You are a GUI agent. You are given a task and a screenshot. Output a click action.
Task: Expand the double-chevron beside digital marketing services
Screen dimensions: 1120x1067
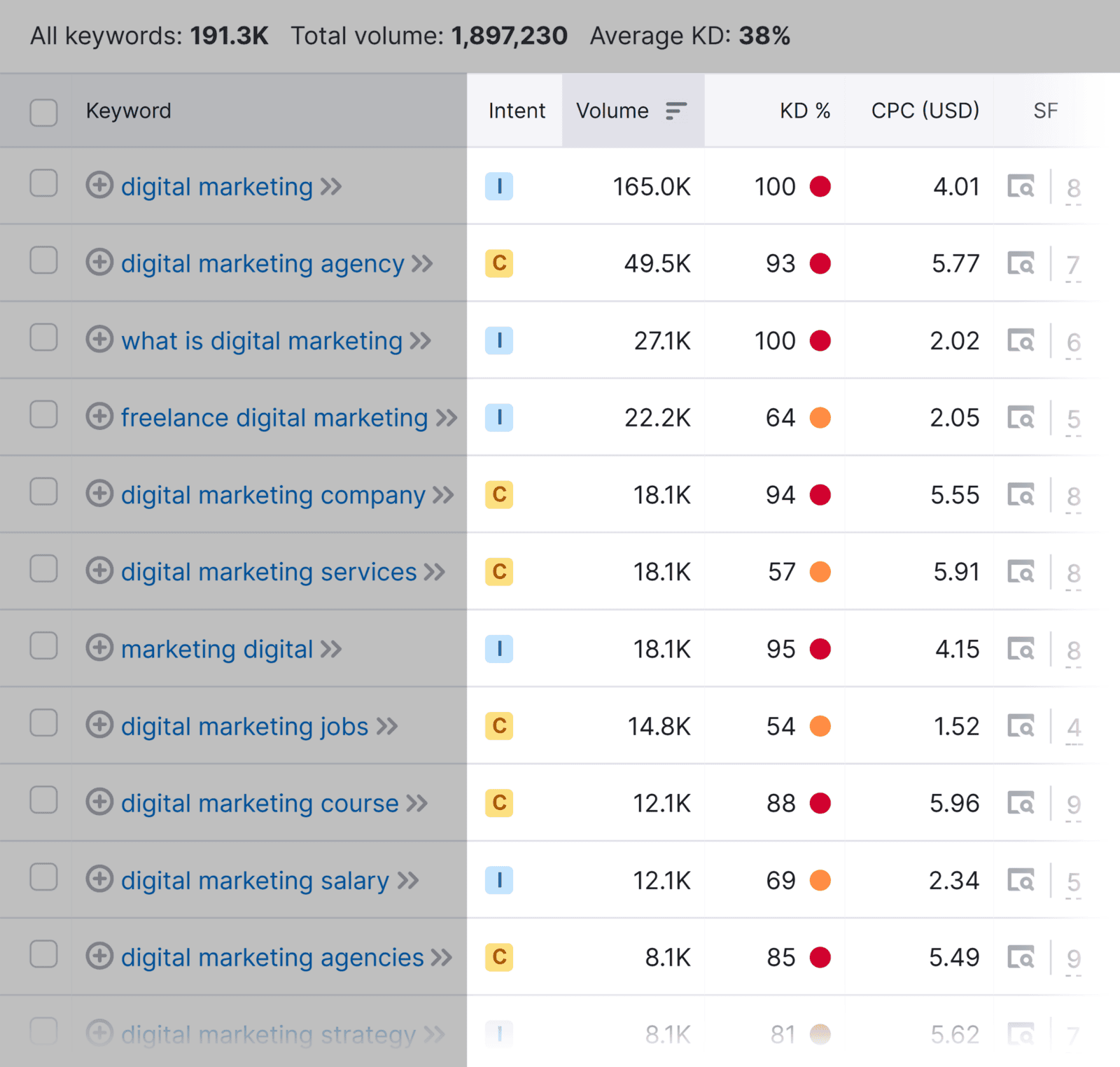(436, 571)
